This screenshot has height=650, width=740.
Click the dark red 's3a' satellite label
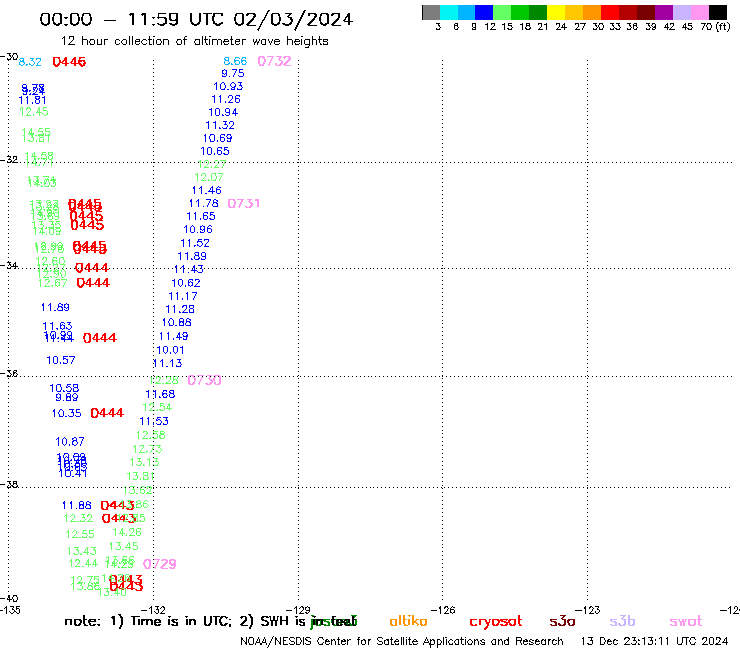click(x=562, y=621)
